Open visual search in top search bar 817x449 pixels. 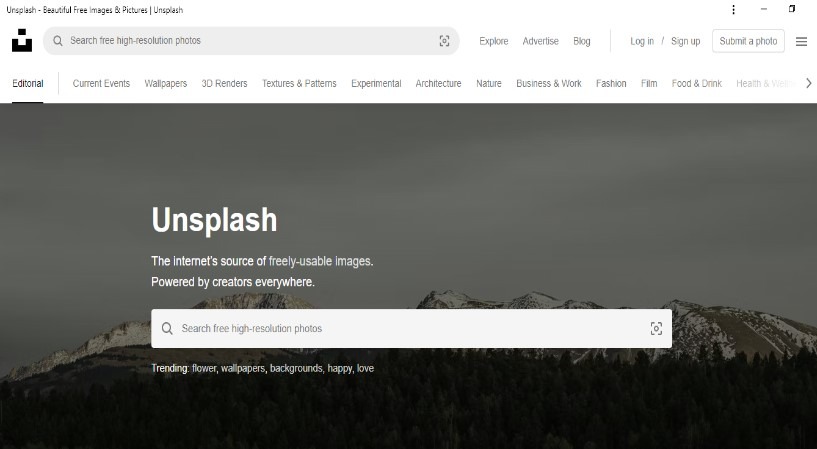(x=444, y=41)
